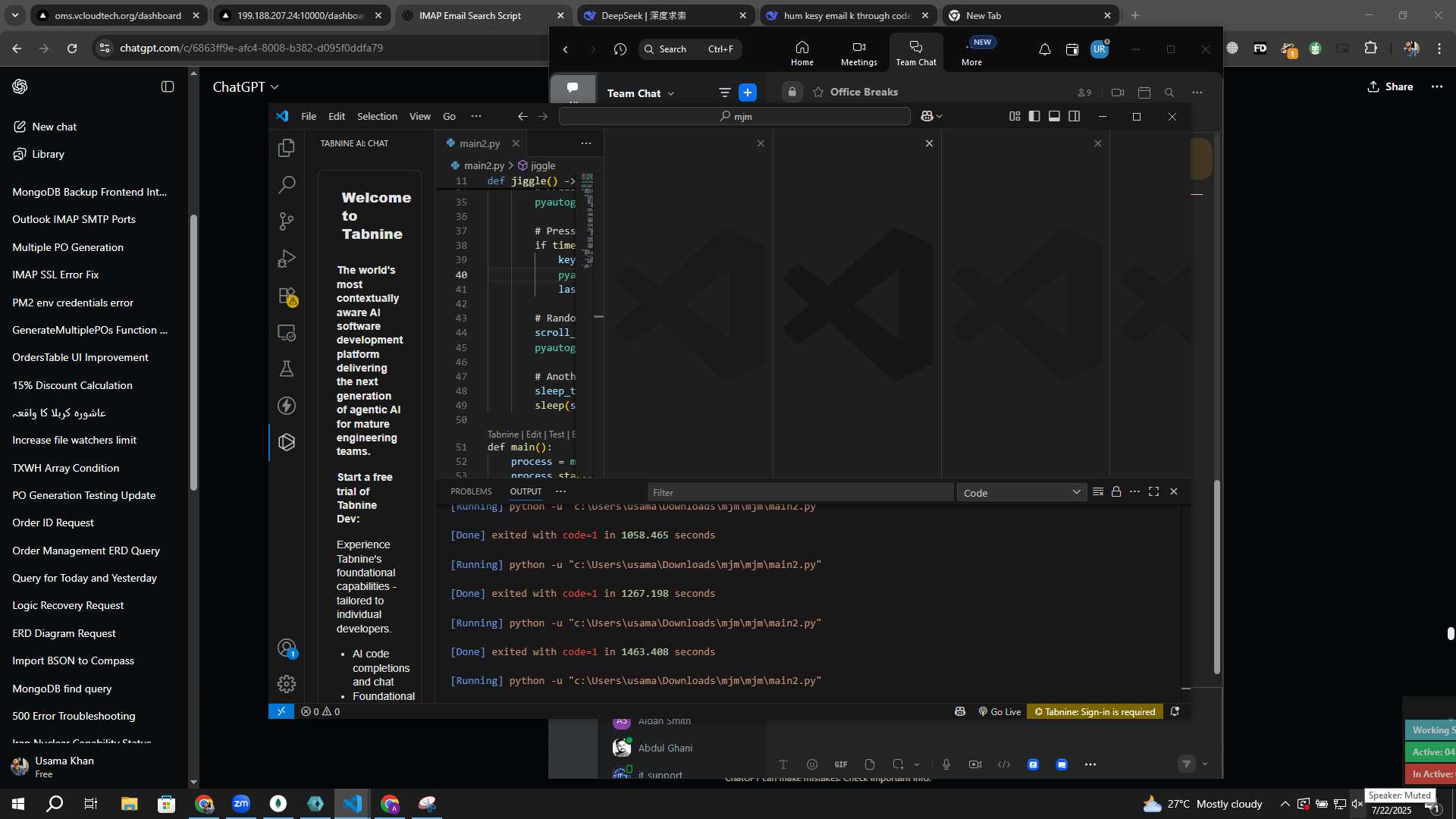Open the ChatGPT model selector dropdown
This screenshot has height=819, width=1456.
point(246,87)
